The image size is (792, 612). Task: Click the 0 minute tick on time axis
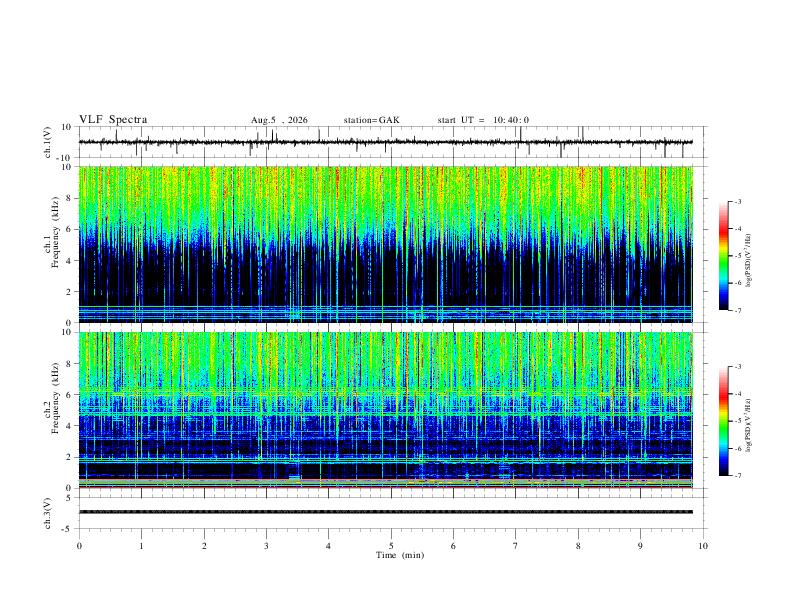[x=79, y=546]
